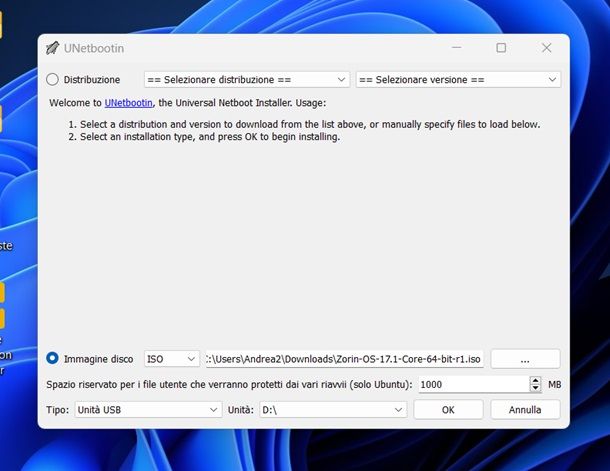Screen dimensions: 610x471
Task: Open the Selezionare versione dropdown
Action: point(458,79)
